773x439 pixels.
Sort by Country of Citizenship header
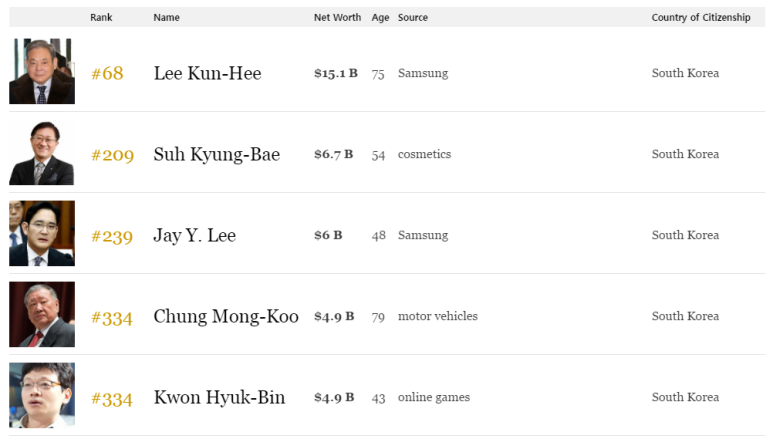click(x=700, y=18)
